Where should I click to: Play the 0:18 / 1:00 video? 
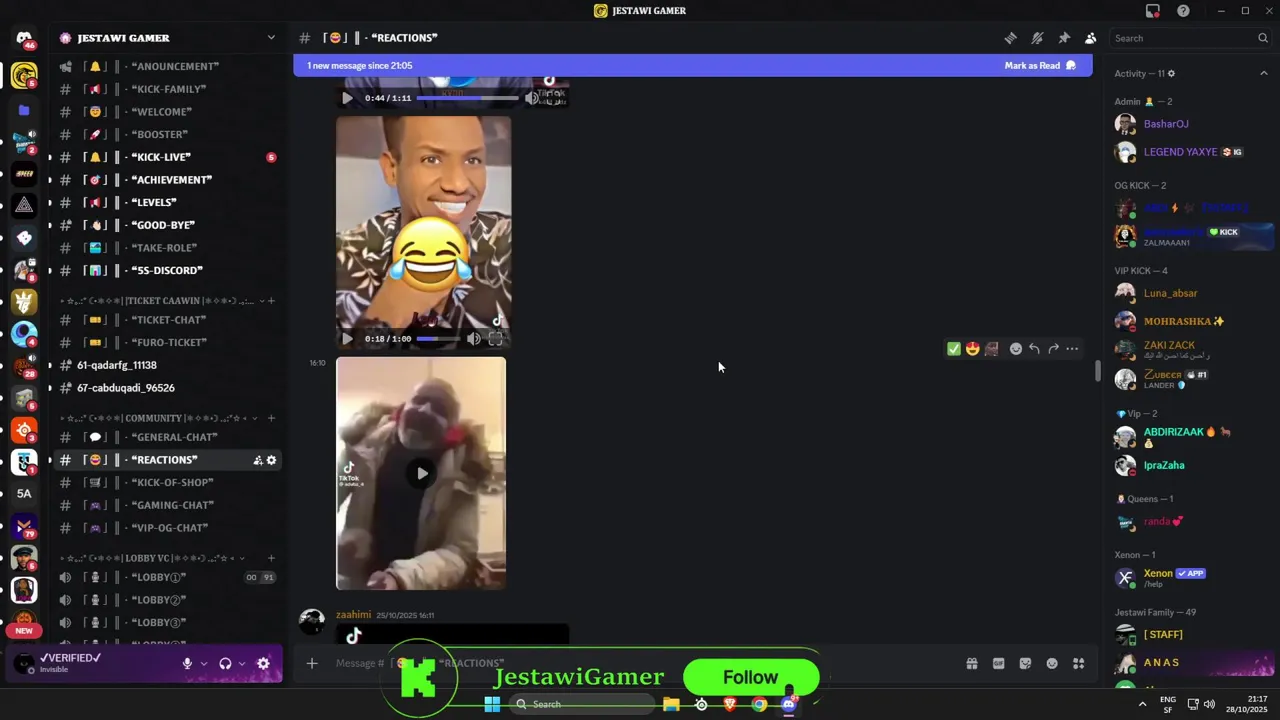[347, 339]
